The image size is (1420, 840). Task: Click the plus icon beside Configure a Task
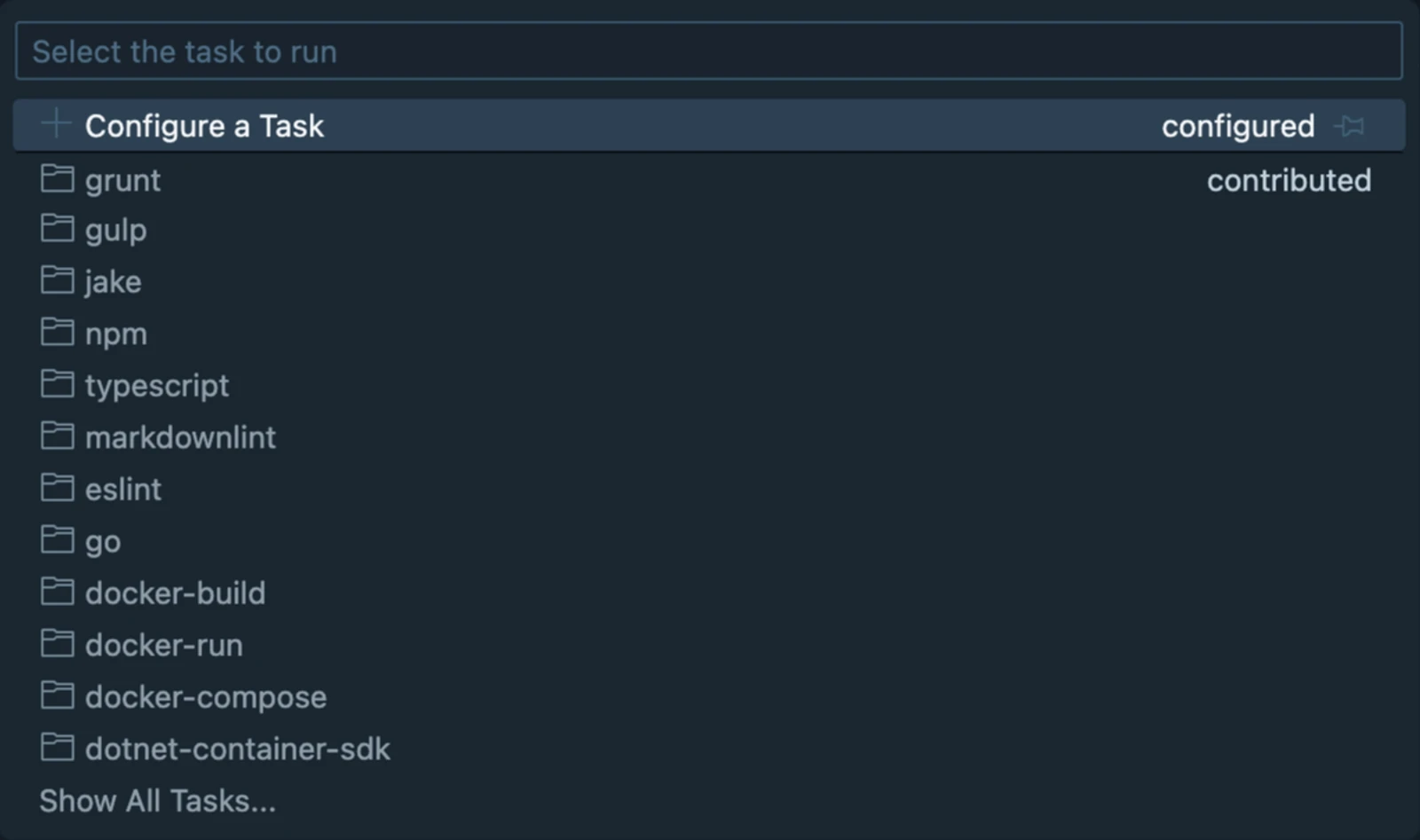coord(56,124)
